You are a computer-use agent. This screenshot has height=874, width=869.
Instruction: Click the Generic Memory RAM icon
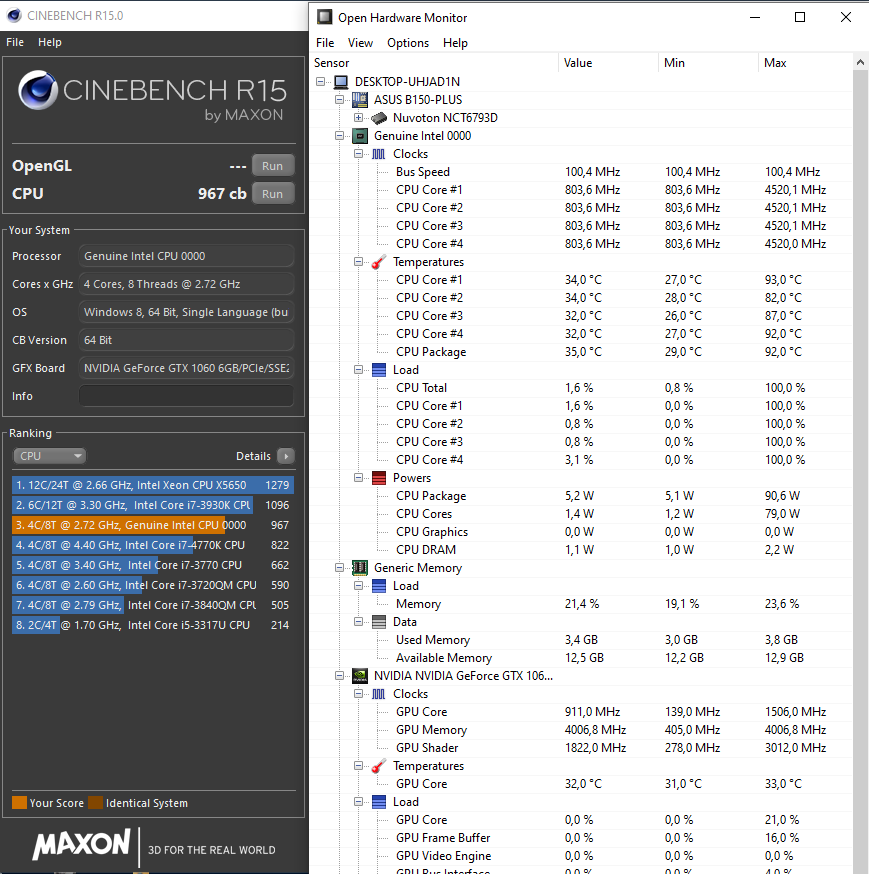coord(360,568)
